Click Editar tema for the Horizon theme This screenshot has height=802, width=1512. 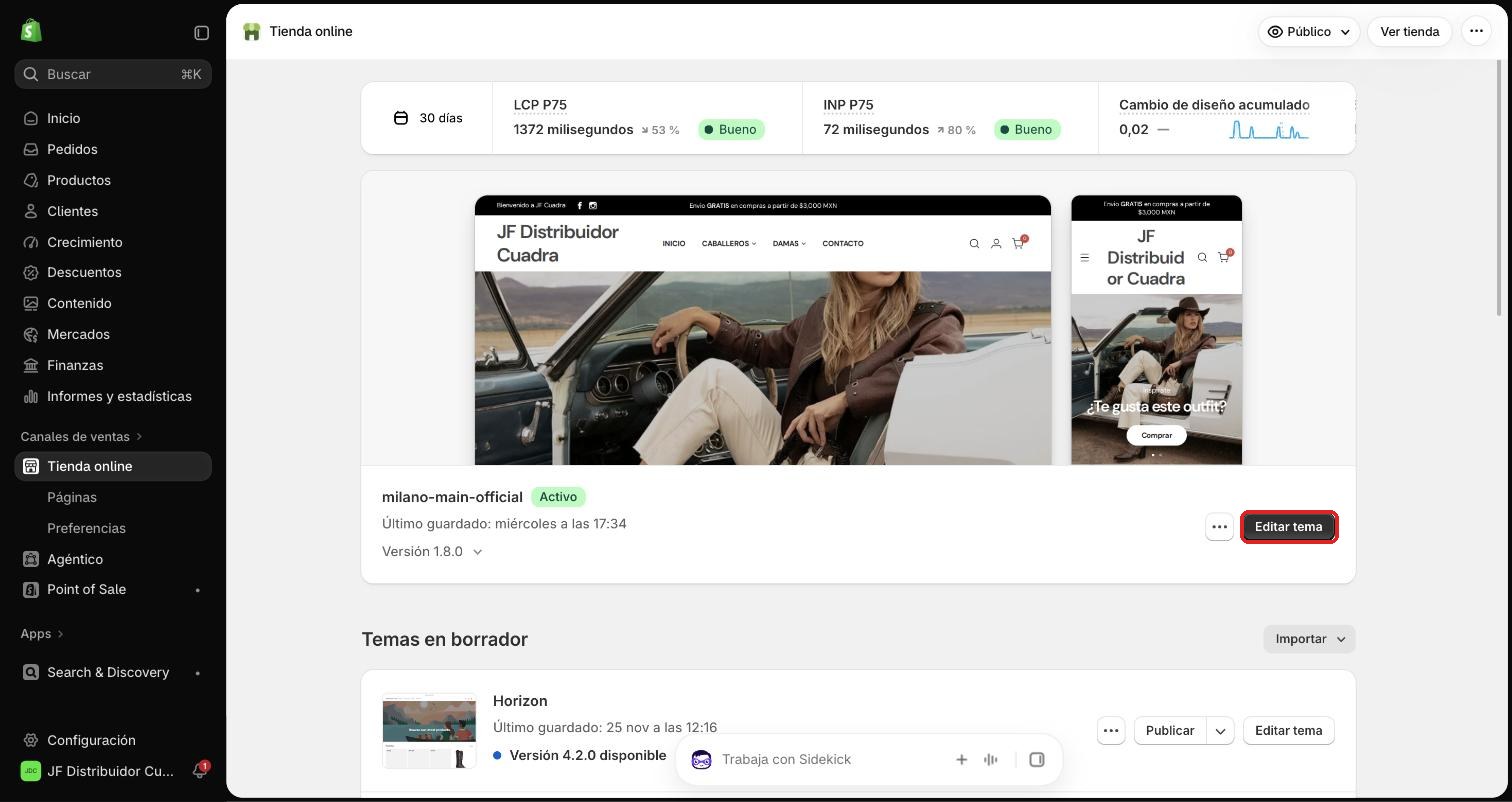(x=1288, y=731)
